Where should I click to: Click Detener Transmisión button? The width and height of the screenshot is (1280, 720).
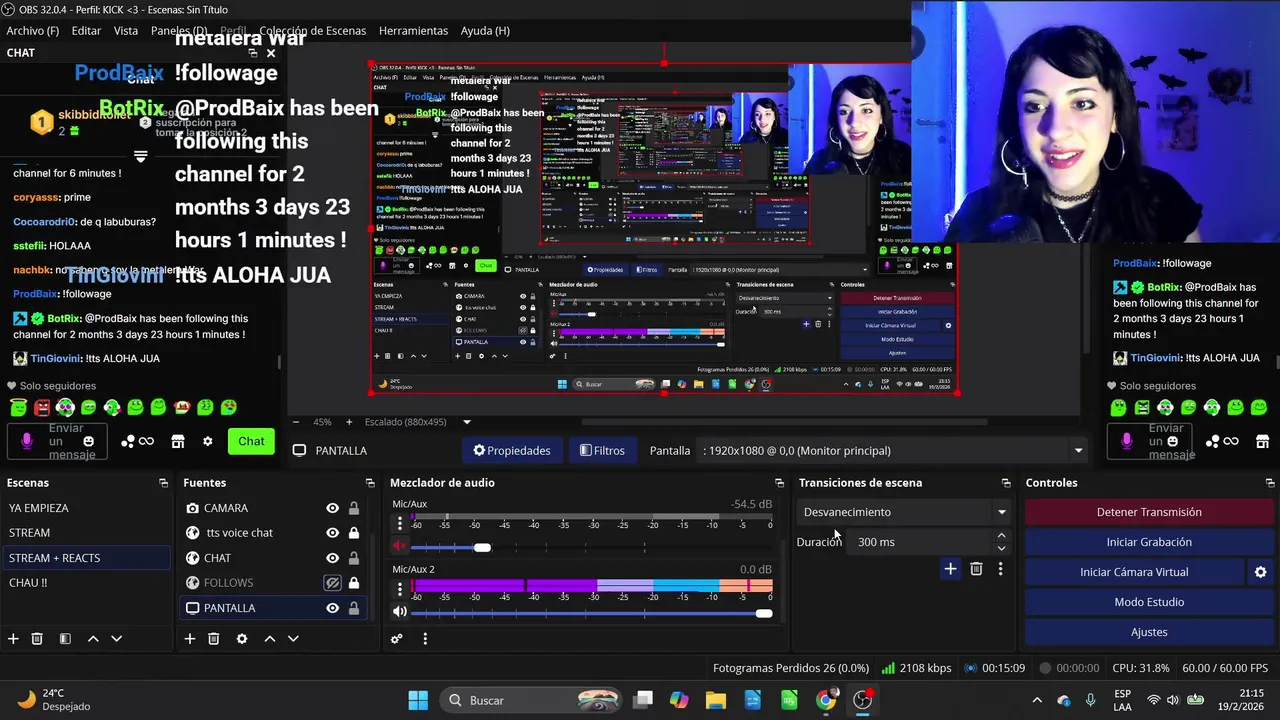coord(1149,512)
